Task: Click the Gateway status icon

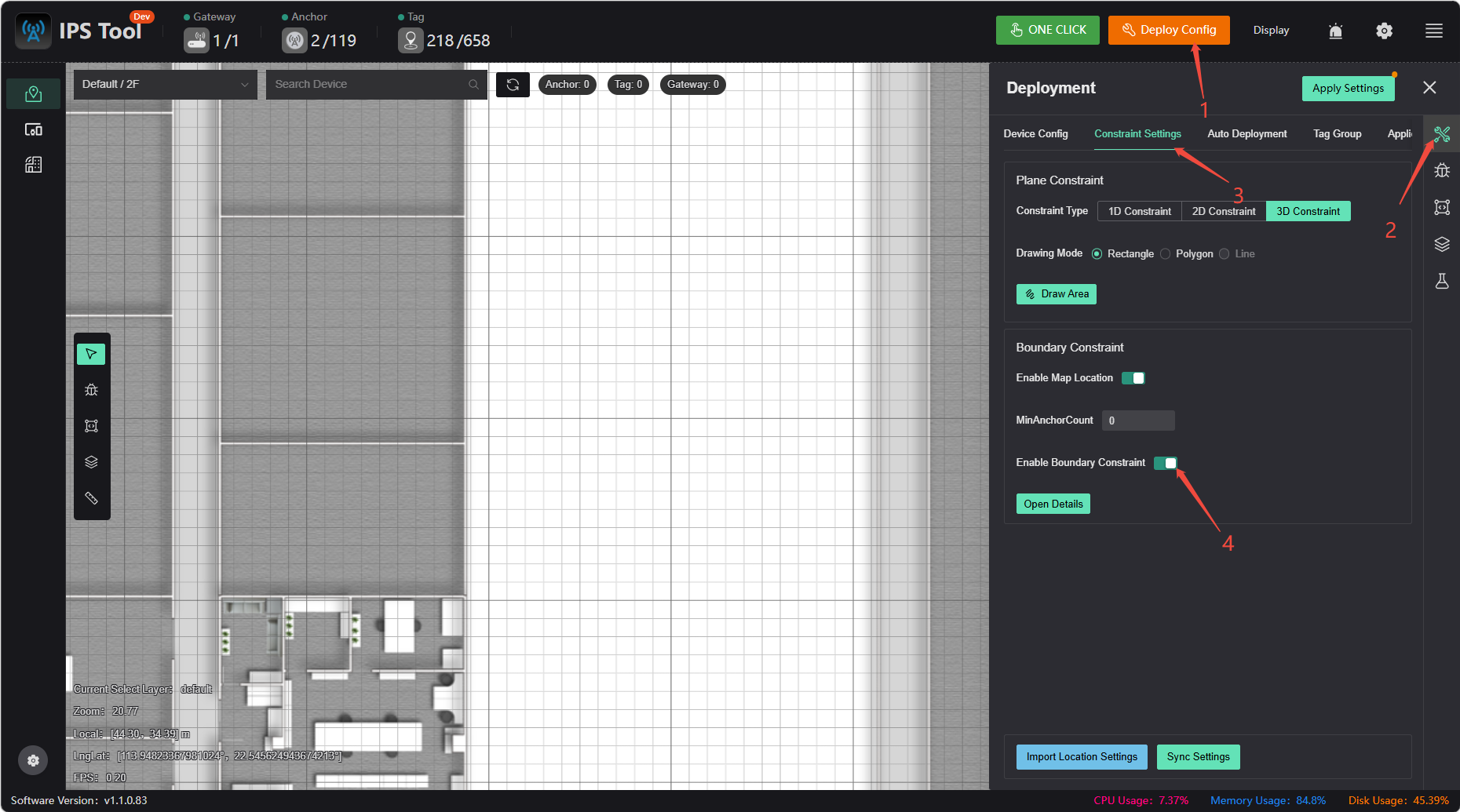Action: (x=196, y=40)
